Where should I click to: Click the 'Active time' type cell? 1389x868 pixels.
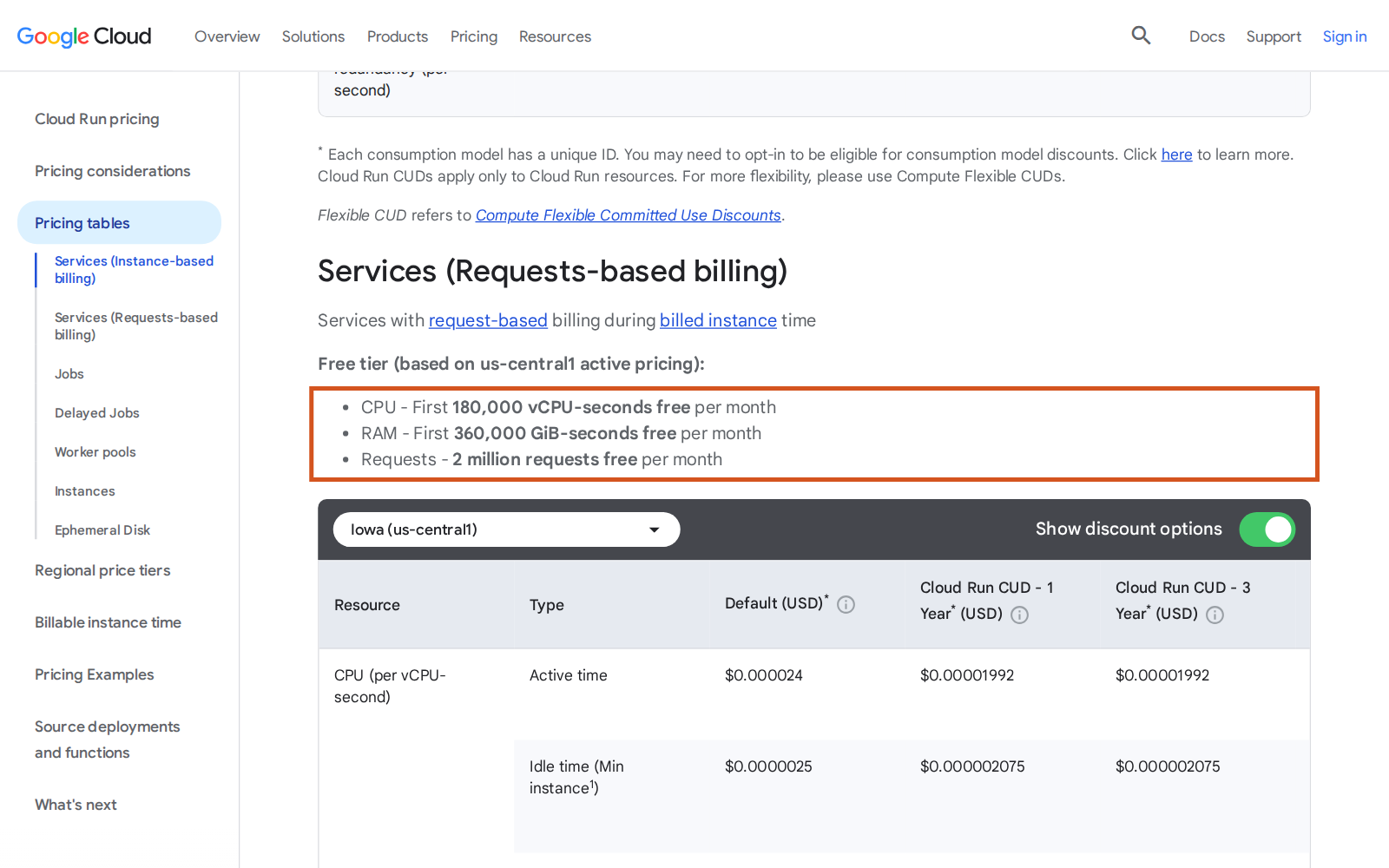[x=569, y=675]
